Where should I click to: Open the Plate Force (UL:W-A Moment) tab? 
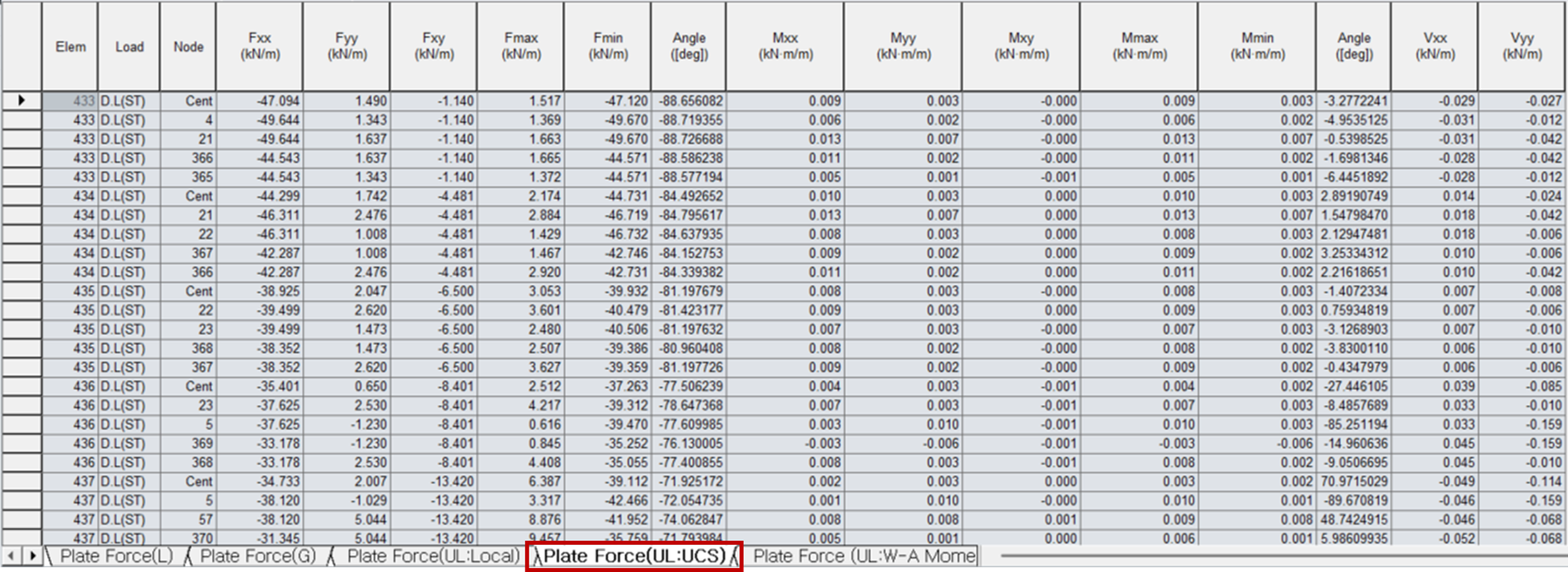pos(862,556)
